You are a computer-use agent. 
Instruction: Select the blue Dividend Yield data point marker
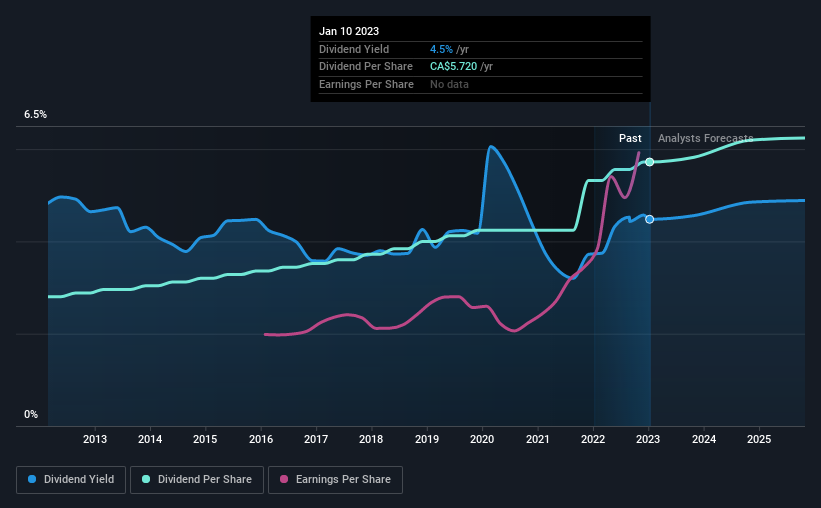649,219
